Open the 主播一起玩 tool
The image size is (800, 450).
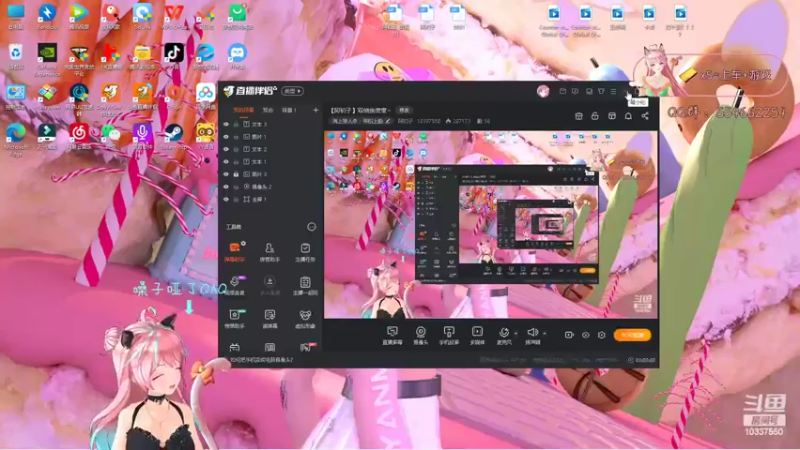(305, 285)
